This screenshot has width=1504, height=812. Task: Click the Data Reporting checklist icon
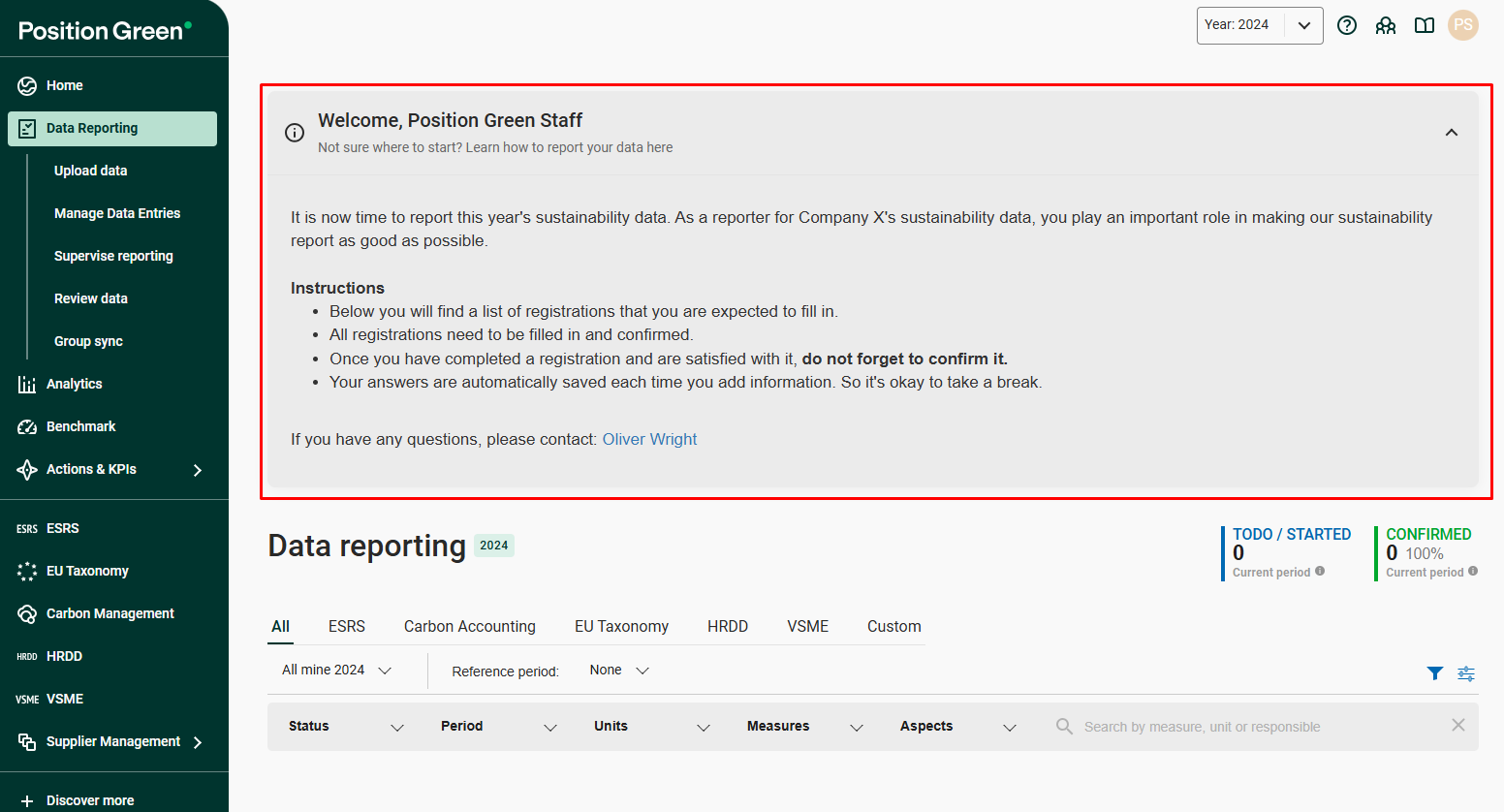(x=27, y=128)
